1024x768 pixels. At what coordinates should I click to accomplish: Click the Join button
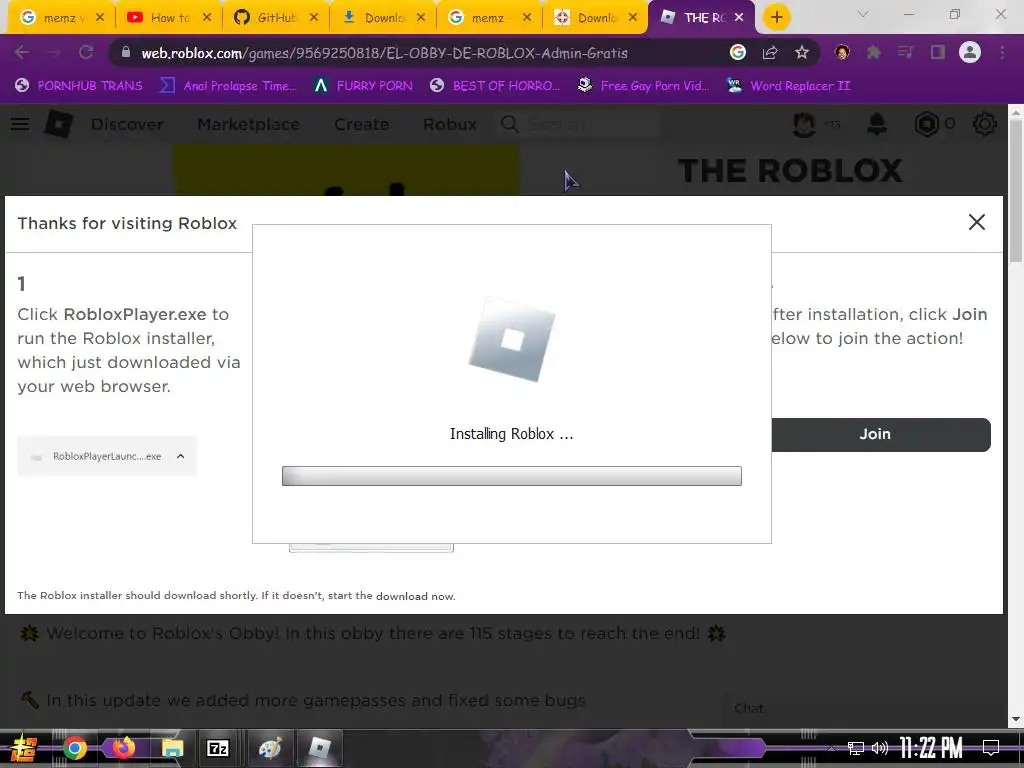881,434
